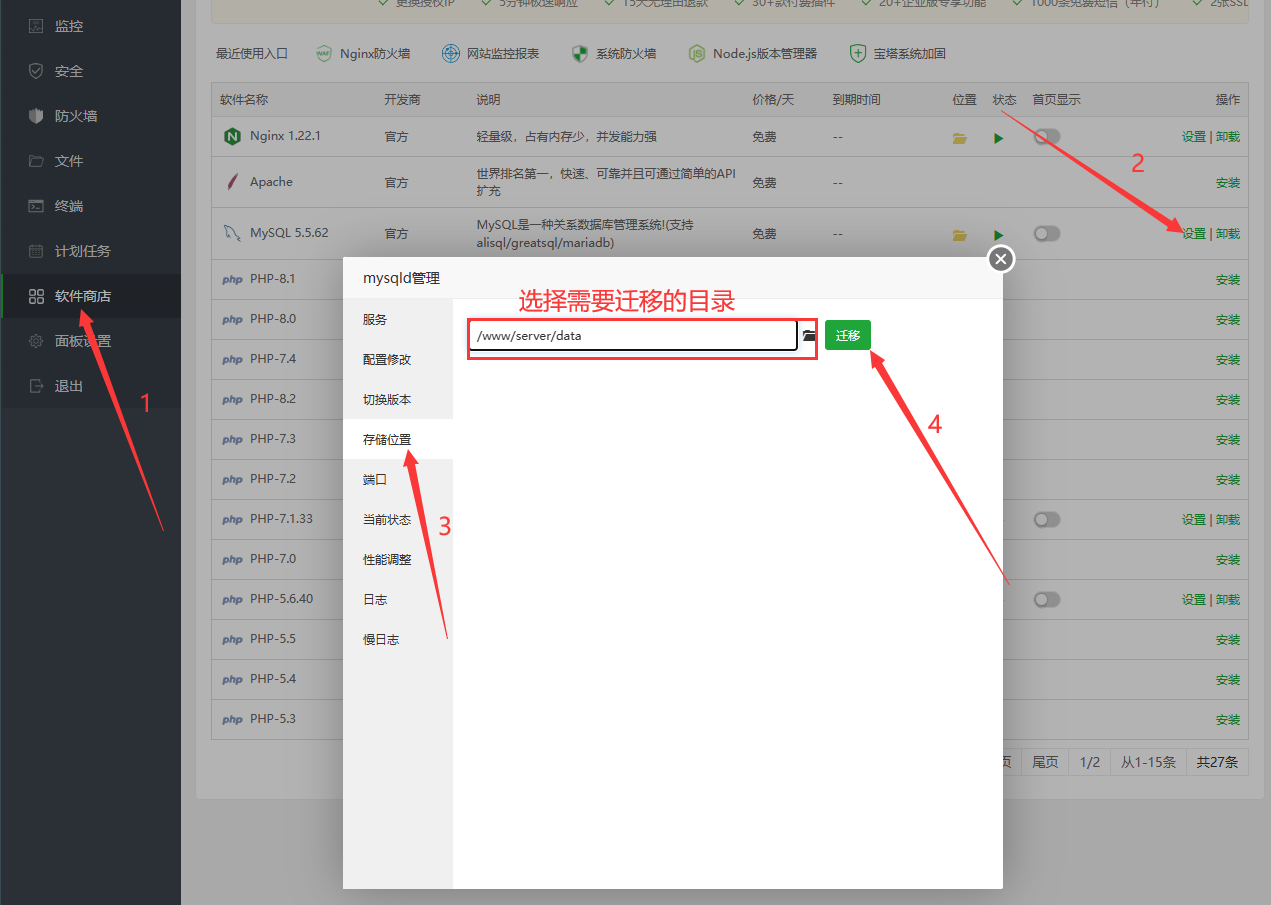
Task: Toggle PHP-7.1.33 homepage display switch
Action: point(1047,519)
